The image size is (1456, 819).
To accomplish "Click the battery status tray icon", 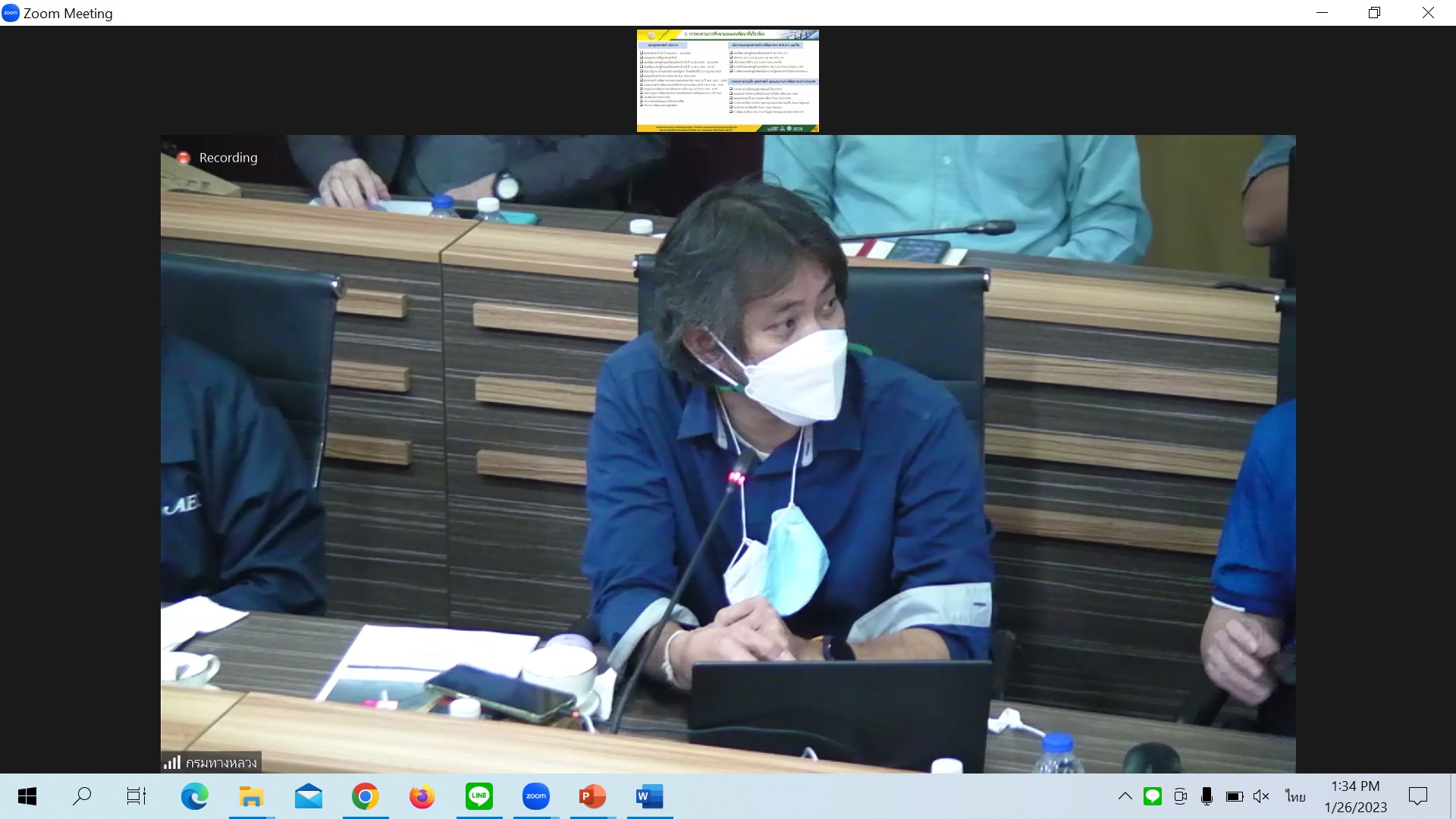I will coord(1234,796).
